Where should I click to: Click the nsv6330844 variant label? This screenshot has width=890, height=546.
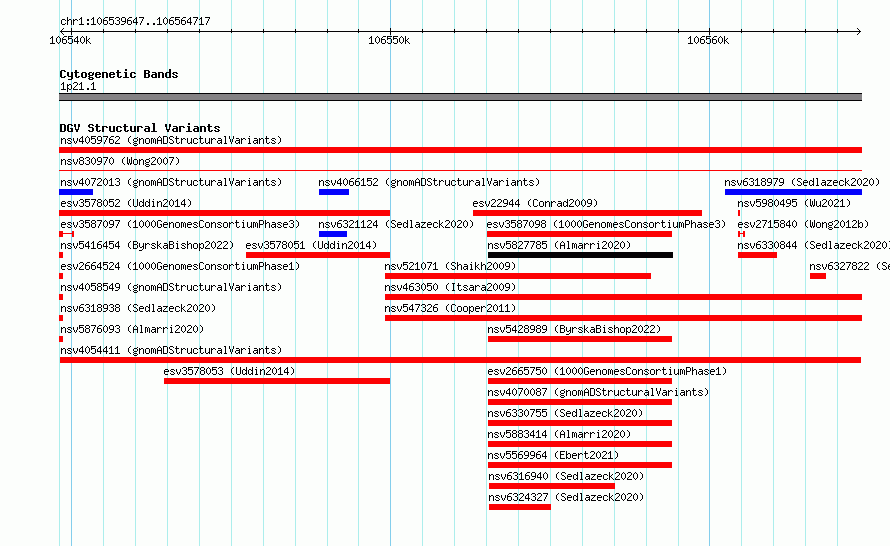click(x=813, y=245)
